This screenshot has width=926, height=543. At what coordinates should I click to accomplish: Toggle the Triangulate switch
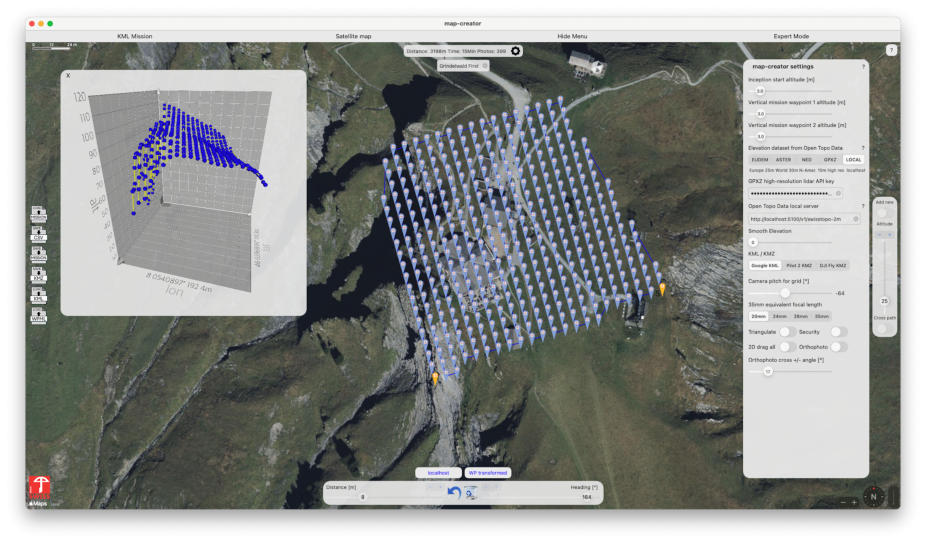[x=789, y=332]
